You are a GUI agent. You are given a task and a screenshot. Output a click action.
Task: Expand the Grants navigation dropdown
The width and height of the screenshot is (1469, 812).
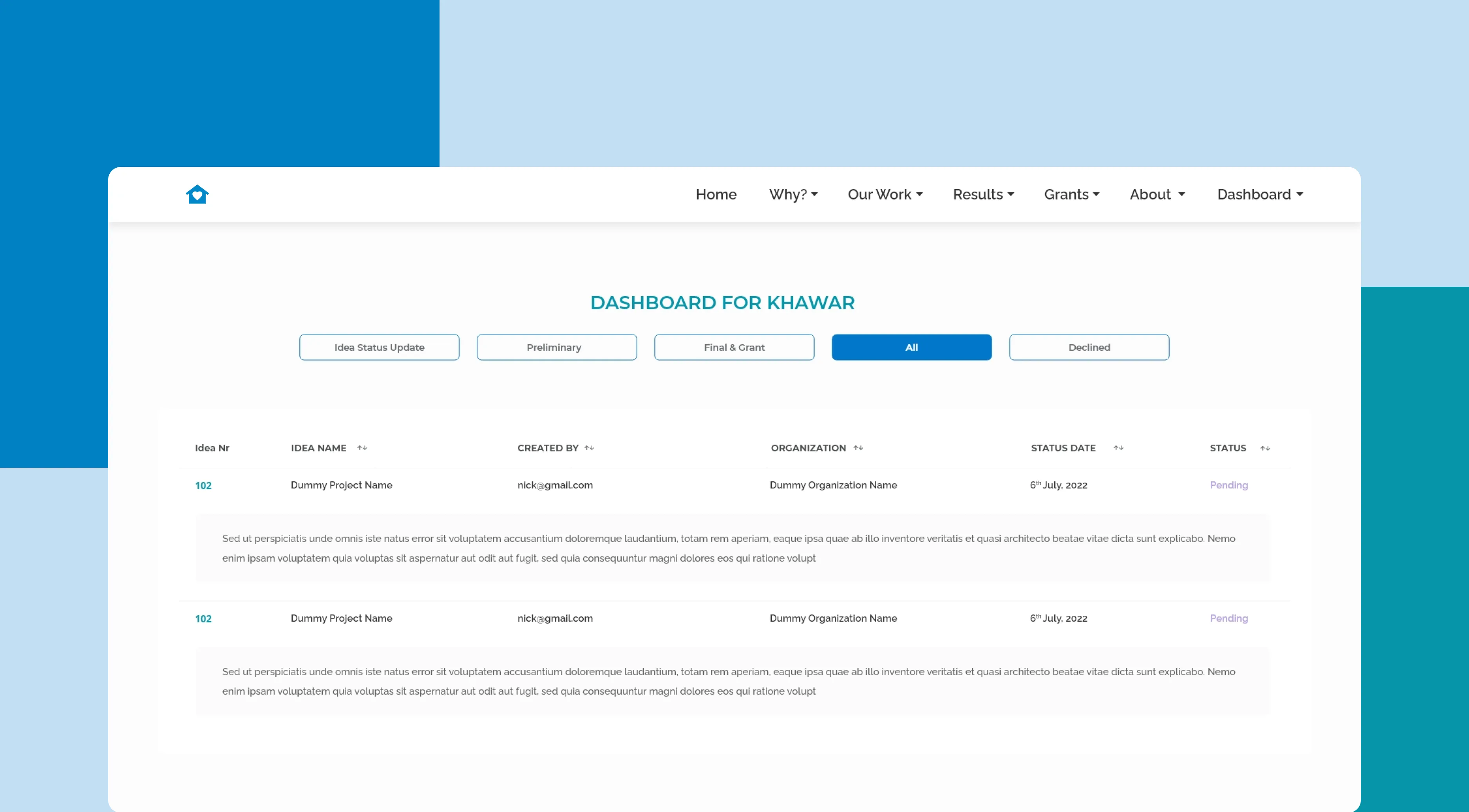pyautogui.click(x=1071, y=194)
